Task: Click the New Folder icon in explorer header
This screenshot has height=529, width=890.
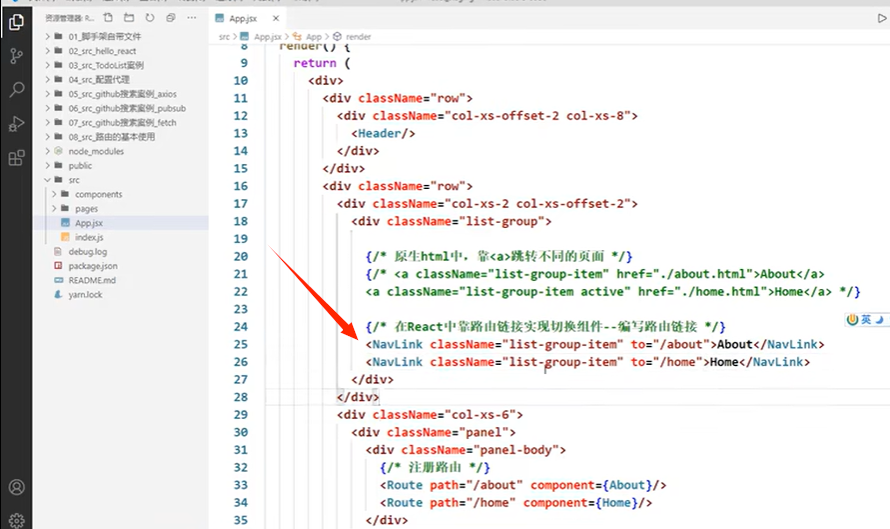Action: [x=129, y=18]
